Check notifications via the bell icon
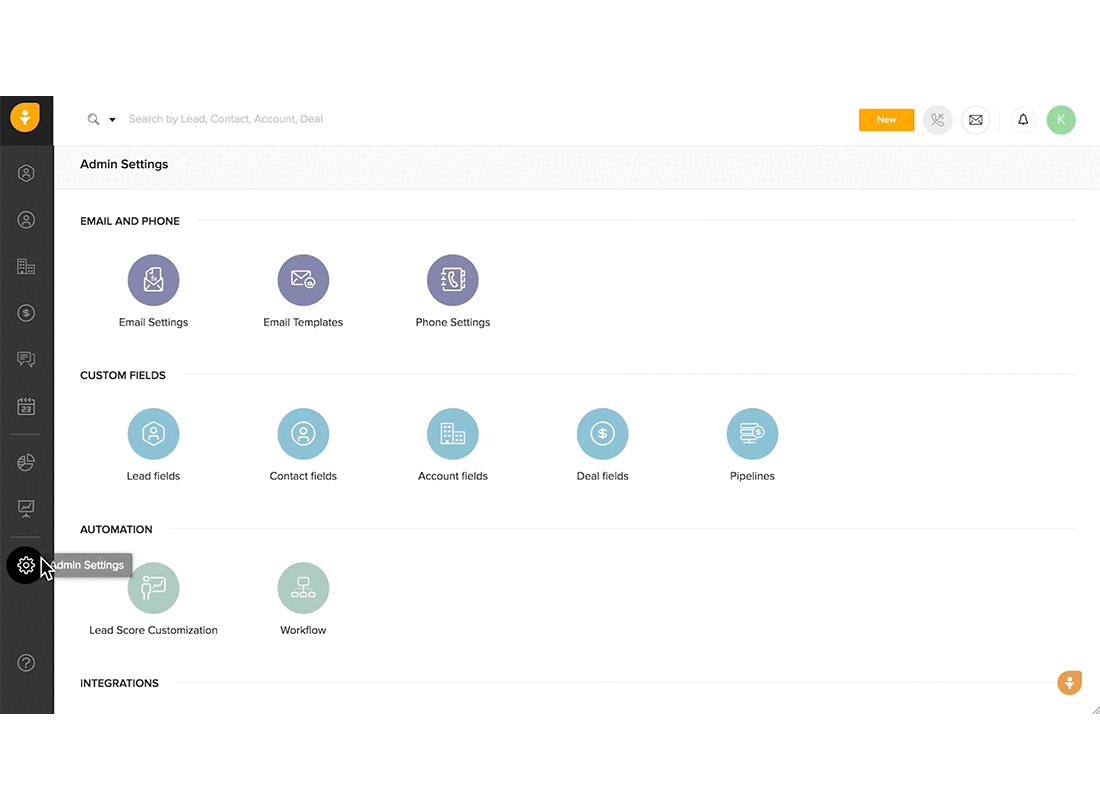The image size is (1100, 810). pyautogui.click(x=1022, y=119)
